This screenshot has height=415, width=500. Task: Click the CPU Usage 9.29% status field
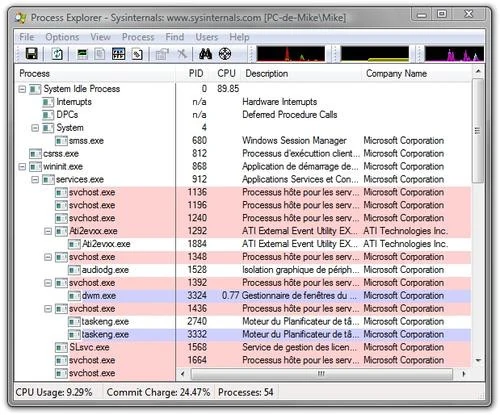click(54, 392)
